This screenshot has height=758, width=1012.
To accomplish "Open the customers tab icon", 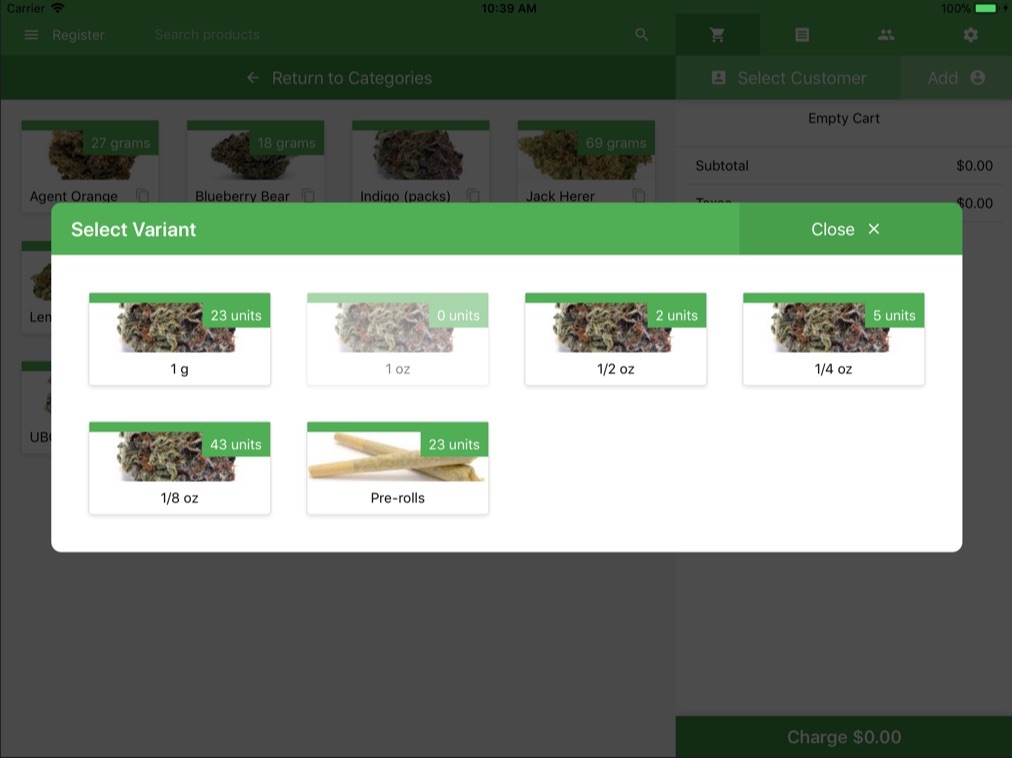I will (886, 35).
